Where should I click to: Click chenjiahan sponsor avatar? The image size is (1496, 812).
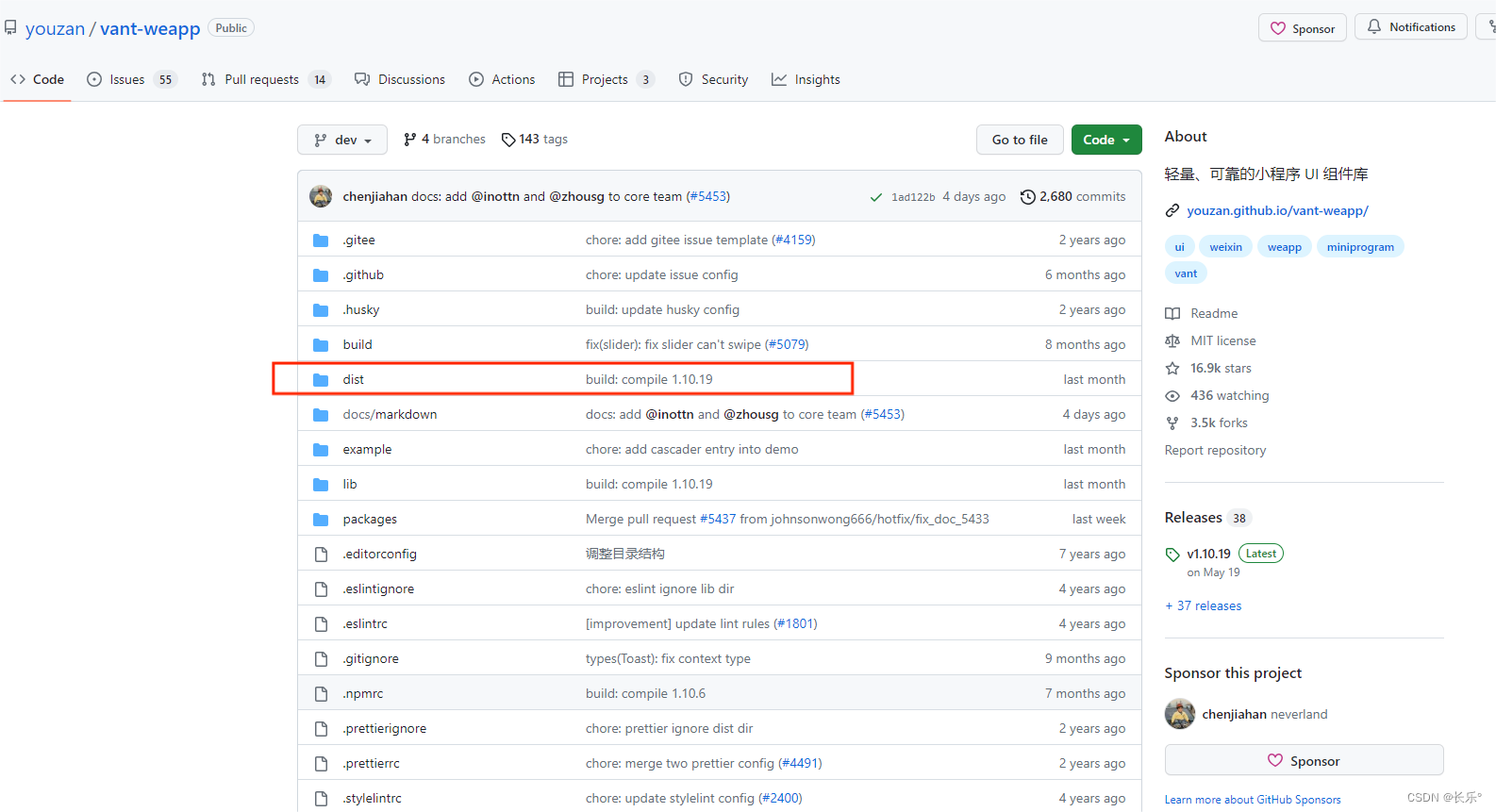pyautogui.click(x=1180, y=714)
